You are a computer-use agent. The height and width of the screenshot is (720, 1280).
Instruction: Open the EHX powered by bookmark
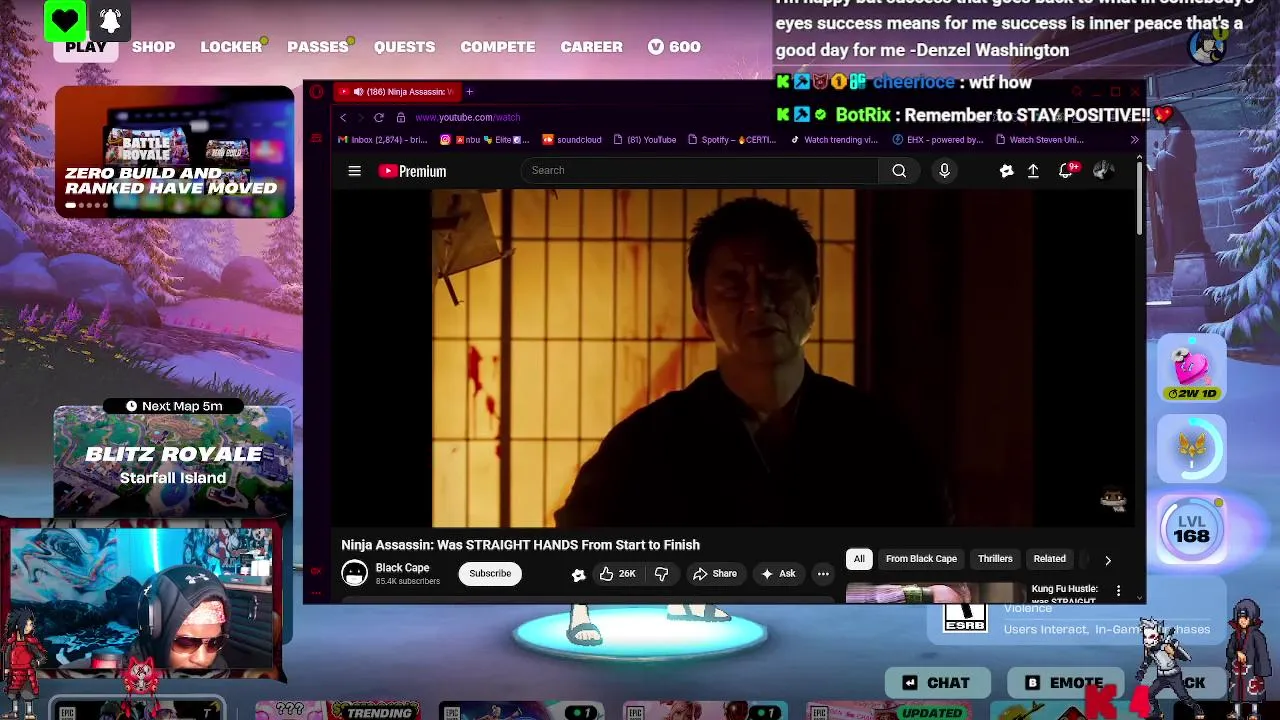click(x=938, y=140)
